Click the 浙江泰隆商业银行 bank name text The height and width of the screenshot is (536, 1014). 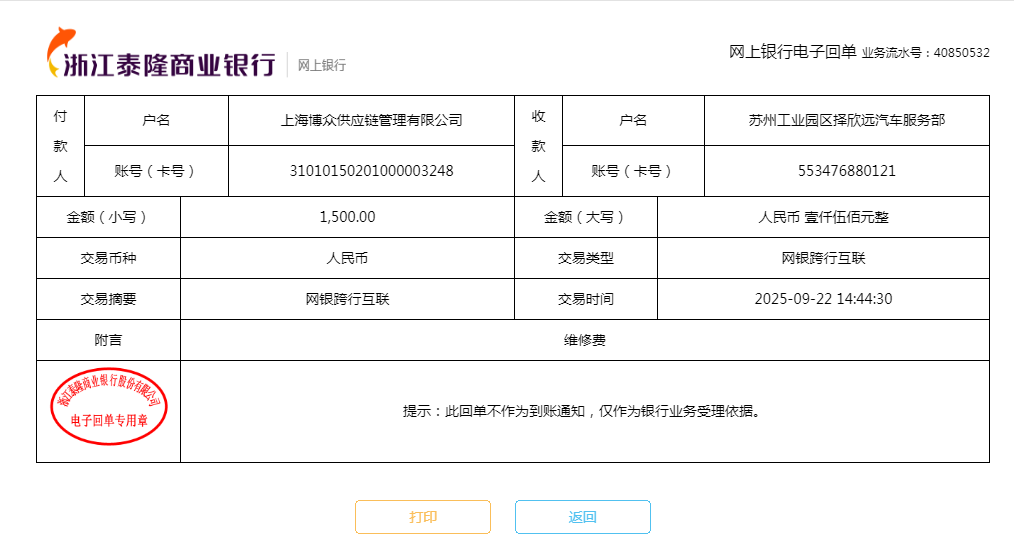pos(169,65)
